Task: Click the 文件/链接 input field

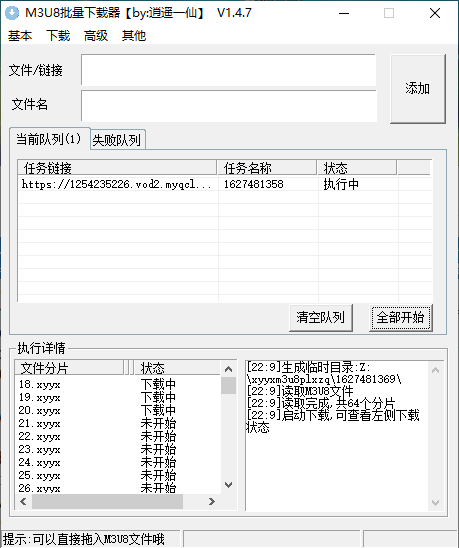Action: pos(229,70)
